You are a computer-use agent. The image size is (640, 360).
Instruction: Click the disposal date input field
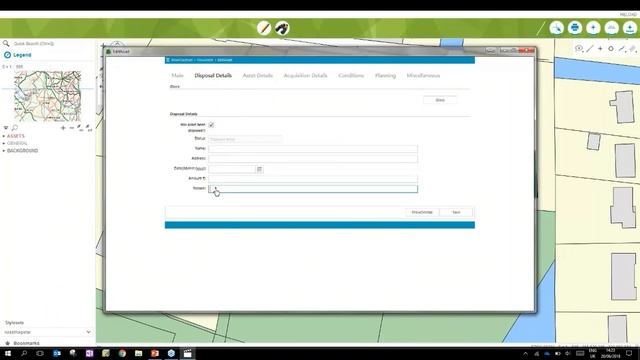tap(232, 169)
